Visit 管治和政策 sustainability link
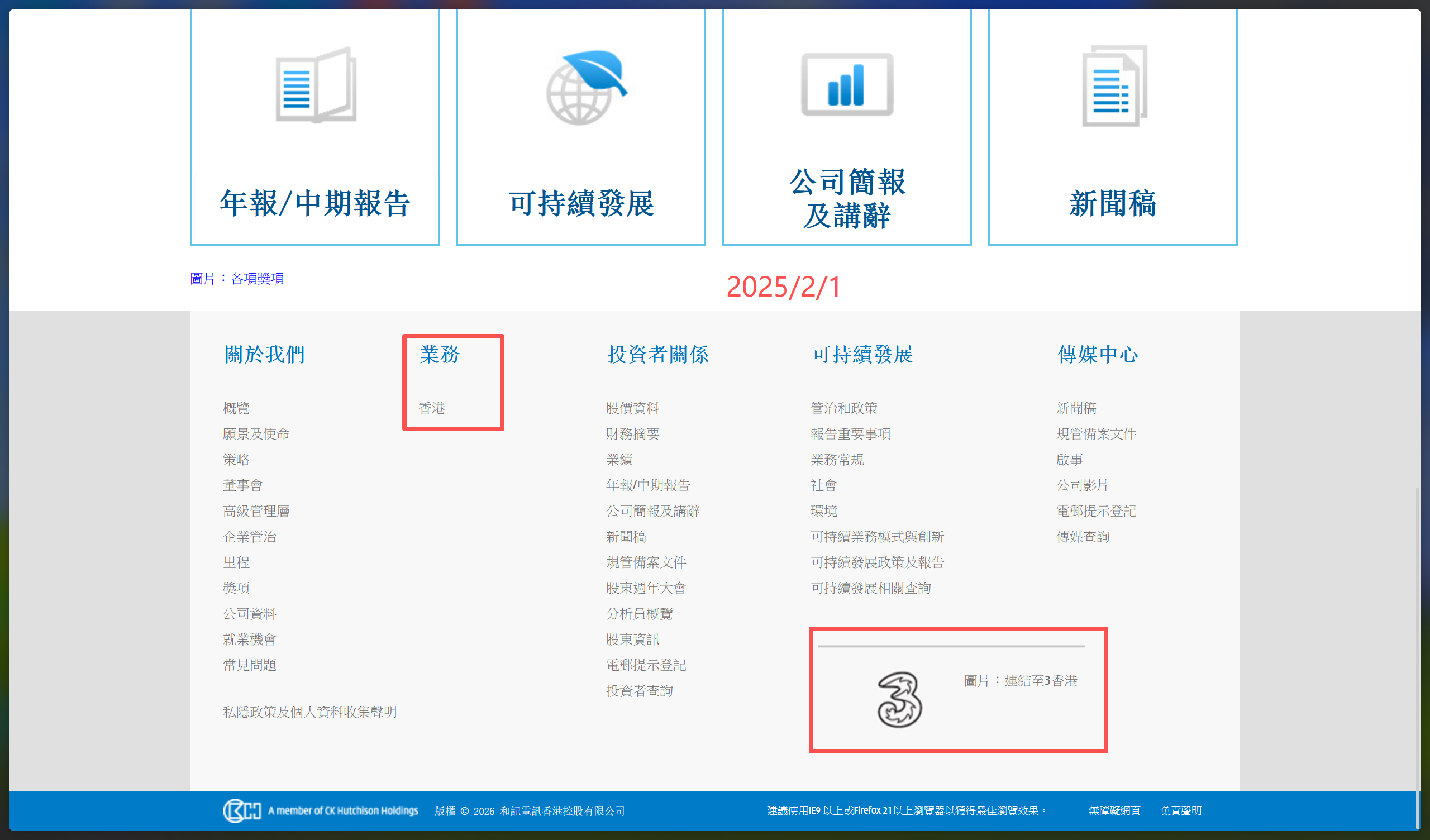 pyautogui.click(x=844, y=408)
